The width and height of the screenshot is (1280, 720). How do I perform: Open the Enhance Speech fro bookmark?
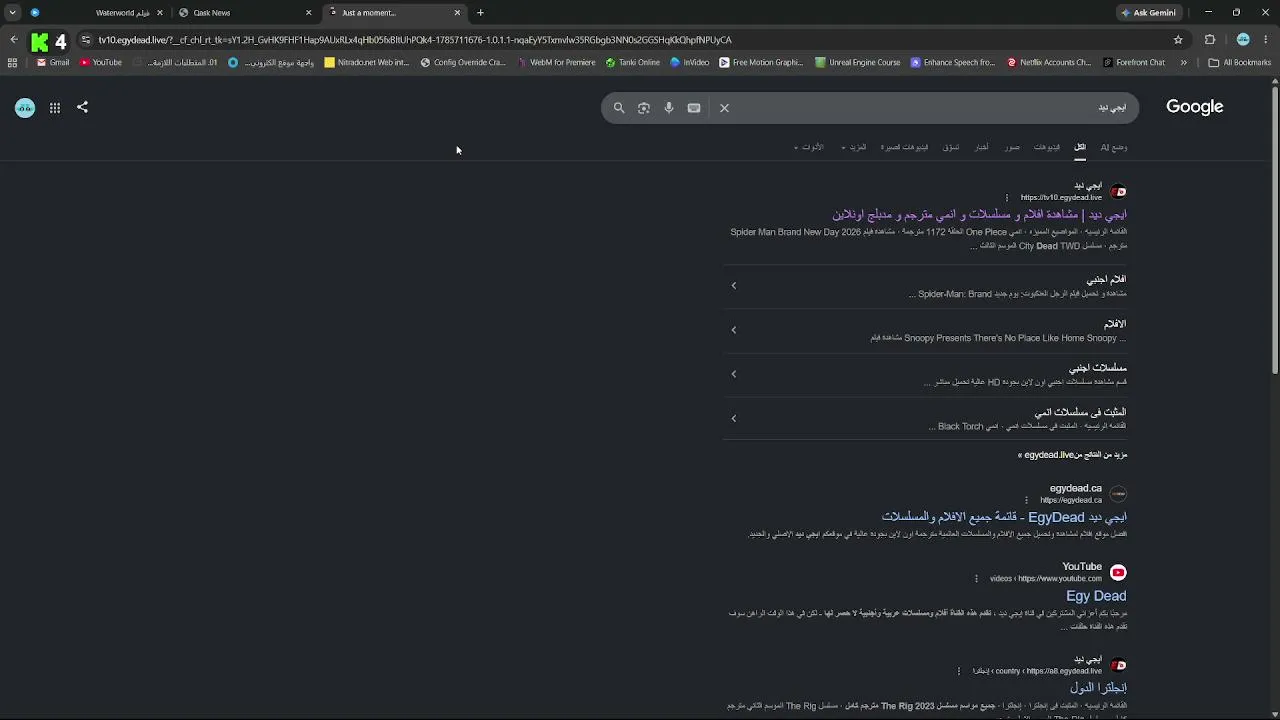tap(953, 62)
